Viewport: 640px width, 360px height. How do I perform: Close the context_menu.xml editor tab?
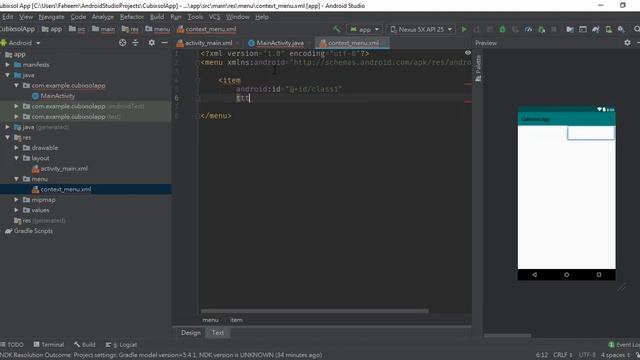pyautogui.click(x=384, y=43)
